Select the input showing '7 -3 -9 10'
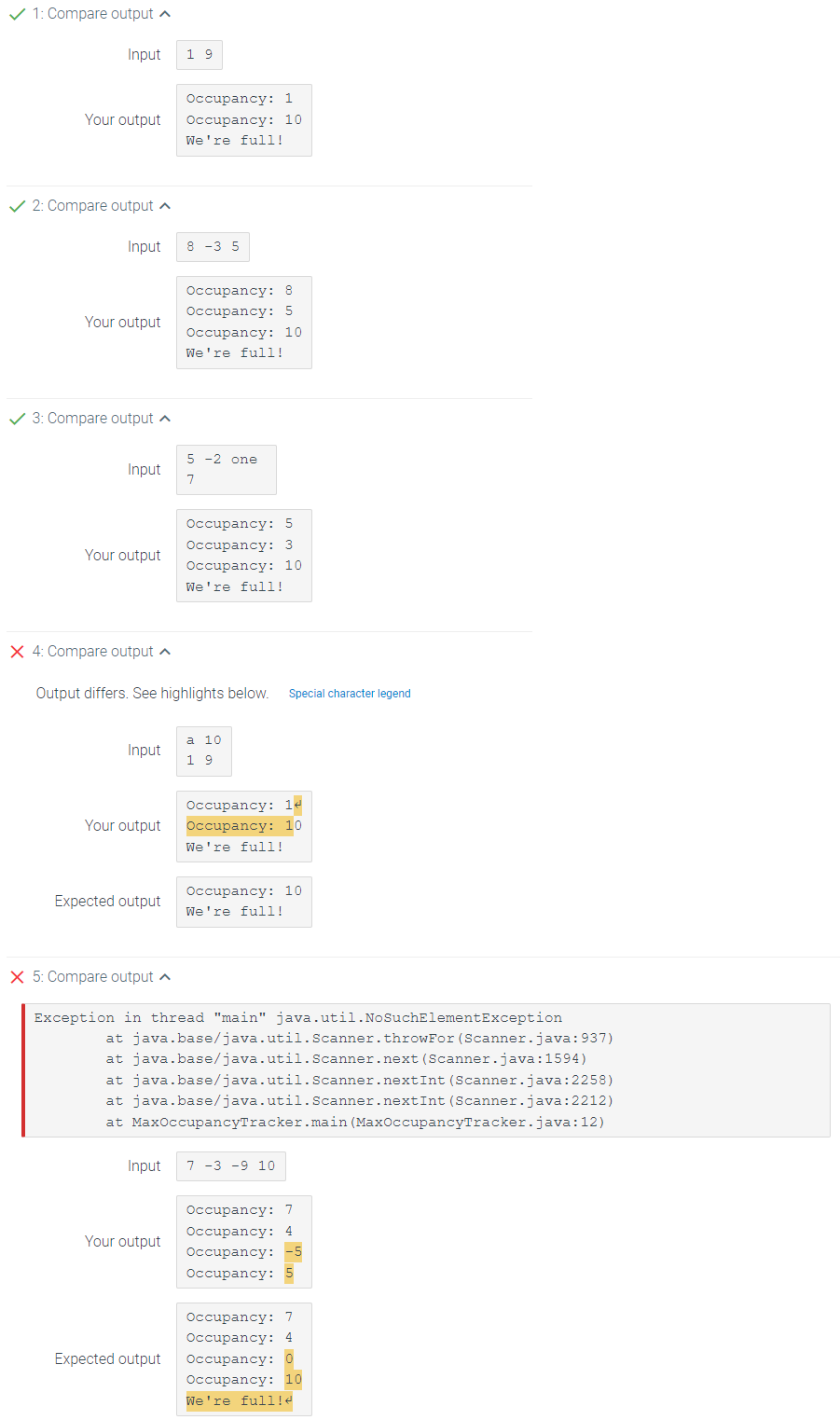This screenshot has width=840, height=1420. click(x=230, y=1165)
